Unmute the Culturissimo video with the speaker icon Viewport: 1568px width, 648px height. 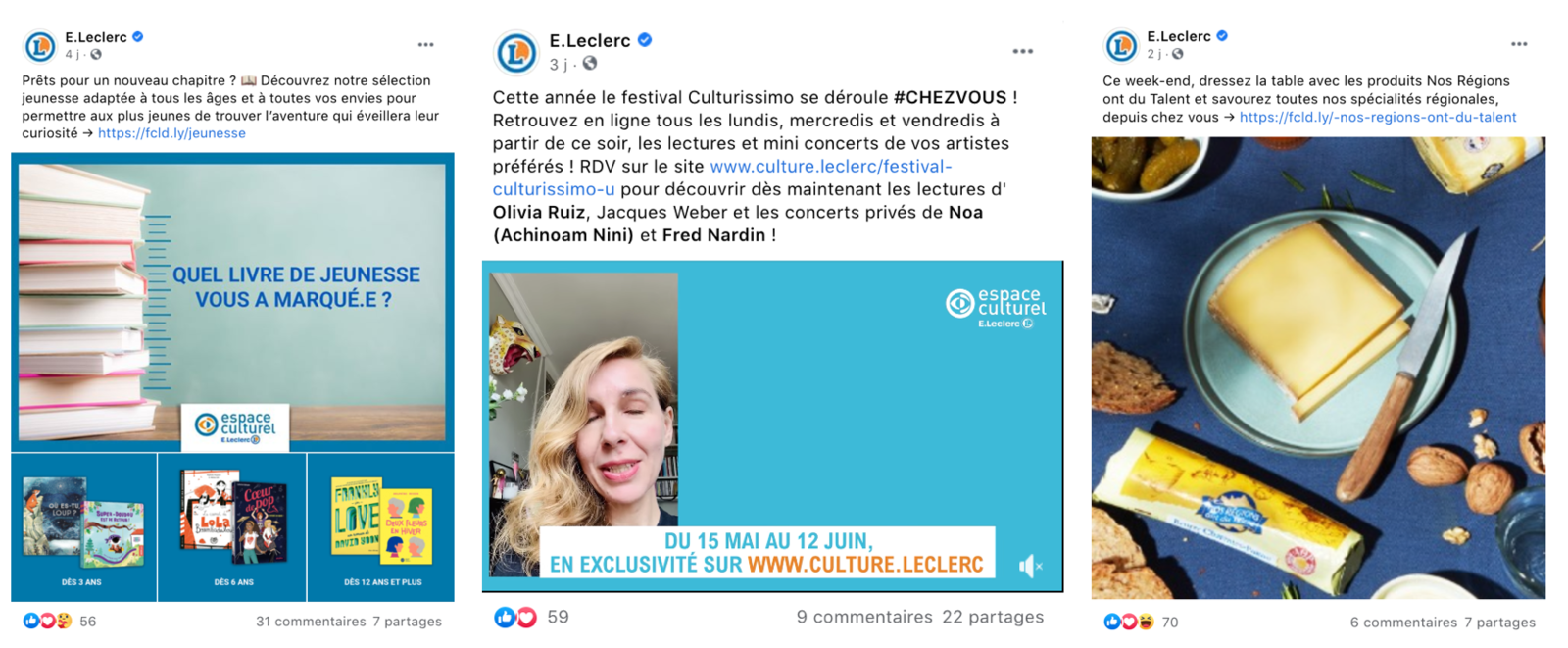click(1030, 566)
